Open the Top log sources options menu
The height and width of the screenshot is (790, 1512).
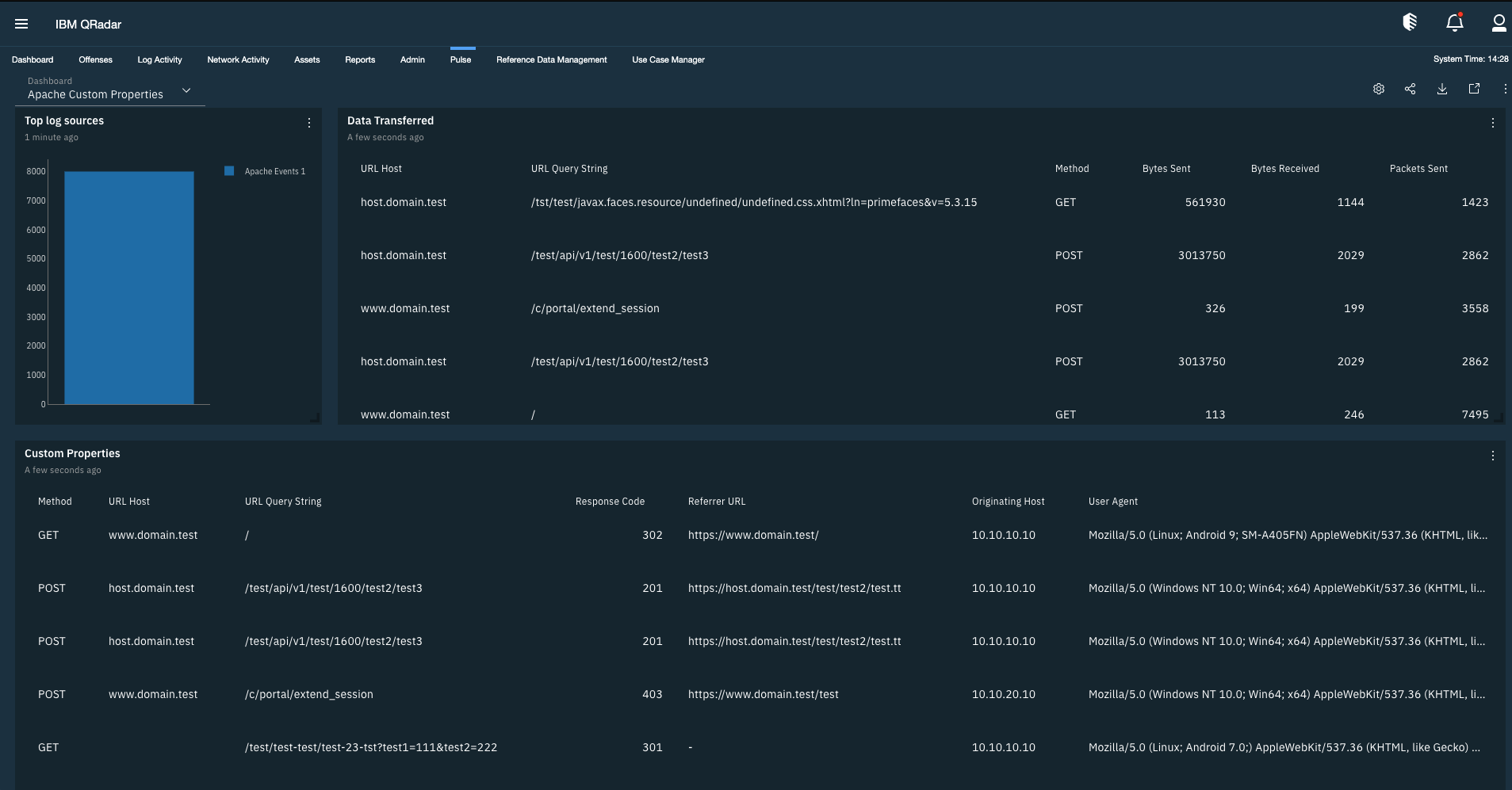(309, 123)
